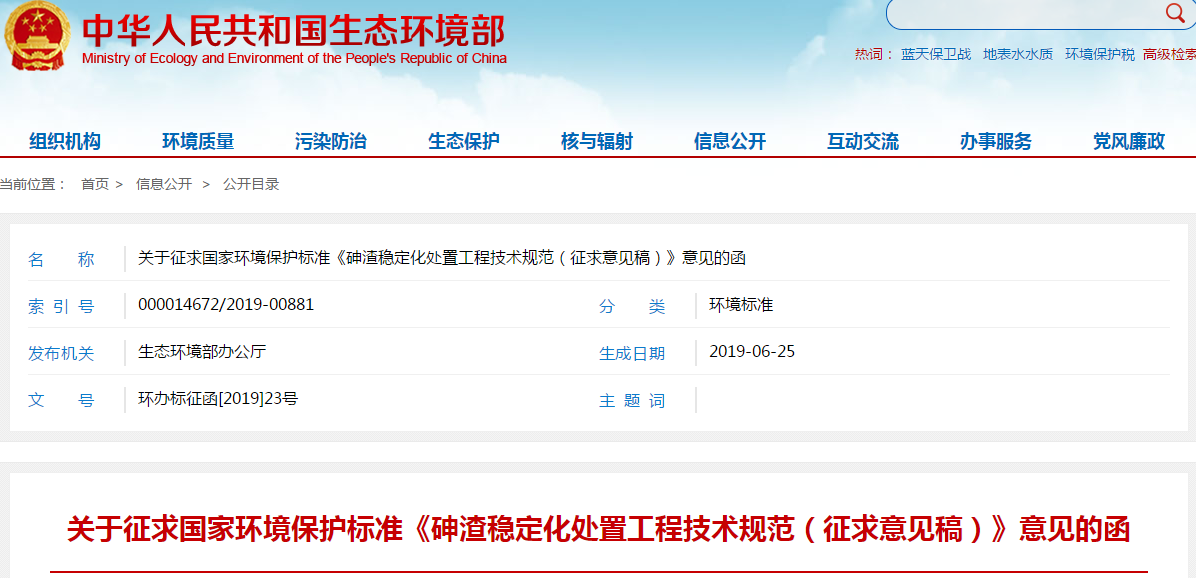Image resolution: width=1196 pixels, height=578 pixels.
Task: Click the 索引号 field label
Action: 61,307
